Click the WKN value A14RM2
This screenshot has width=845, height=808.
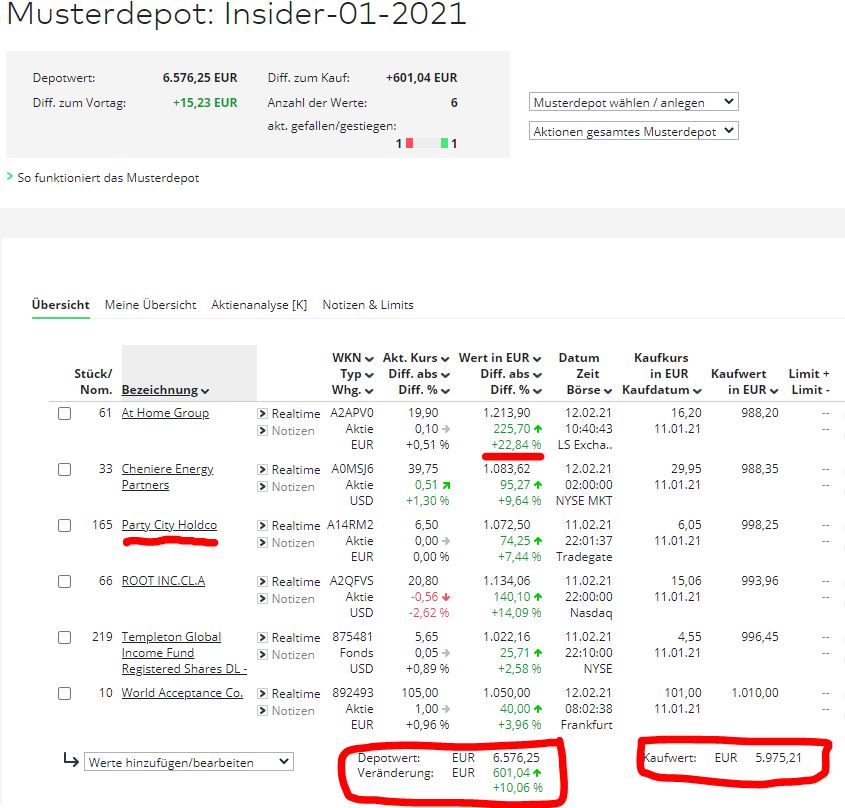coord(350,525)
